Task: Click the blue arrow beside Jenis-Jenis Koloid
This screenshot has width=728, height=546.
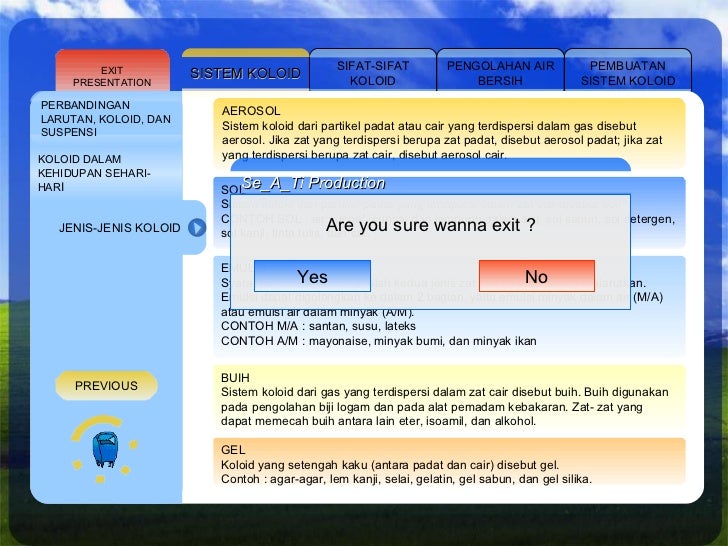Action: (x=197, y=228)
